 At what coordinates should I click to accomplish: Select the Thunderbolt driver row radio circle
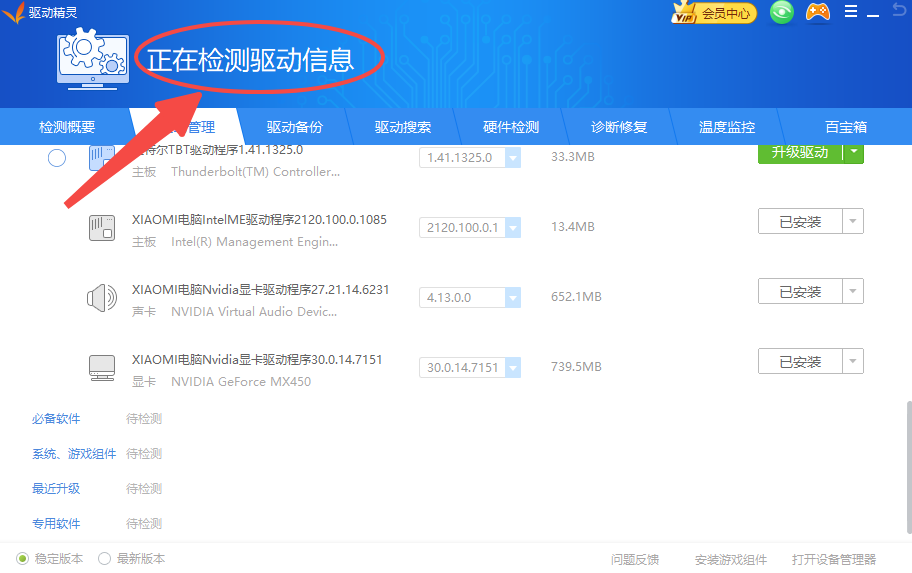pyautogui.click(x=57, y=158)
